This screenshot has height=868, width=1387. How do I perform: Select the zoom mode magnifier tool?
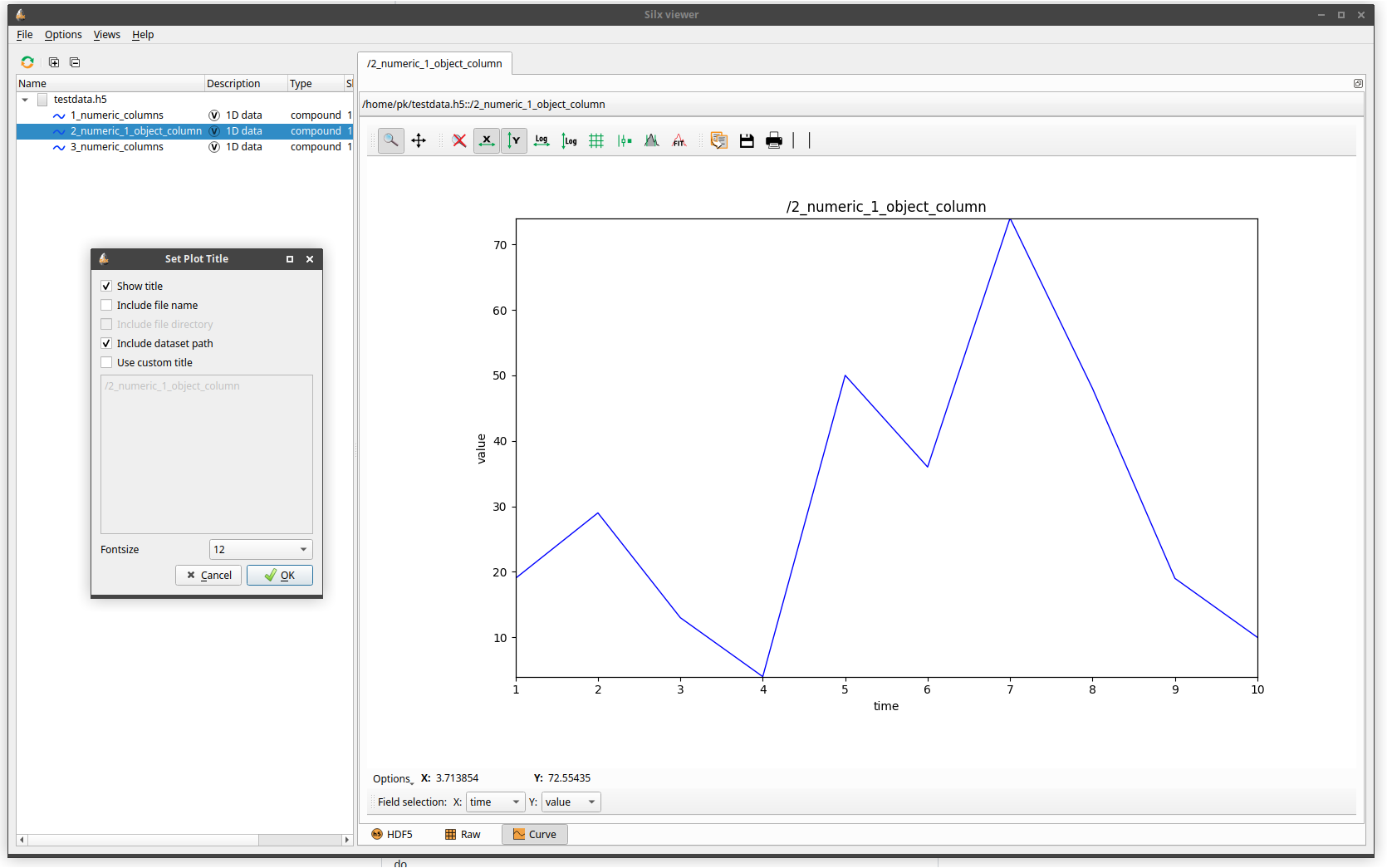(x=391, y=140)
